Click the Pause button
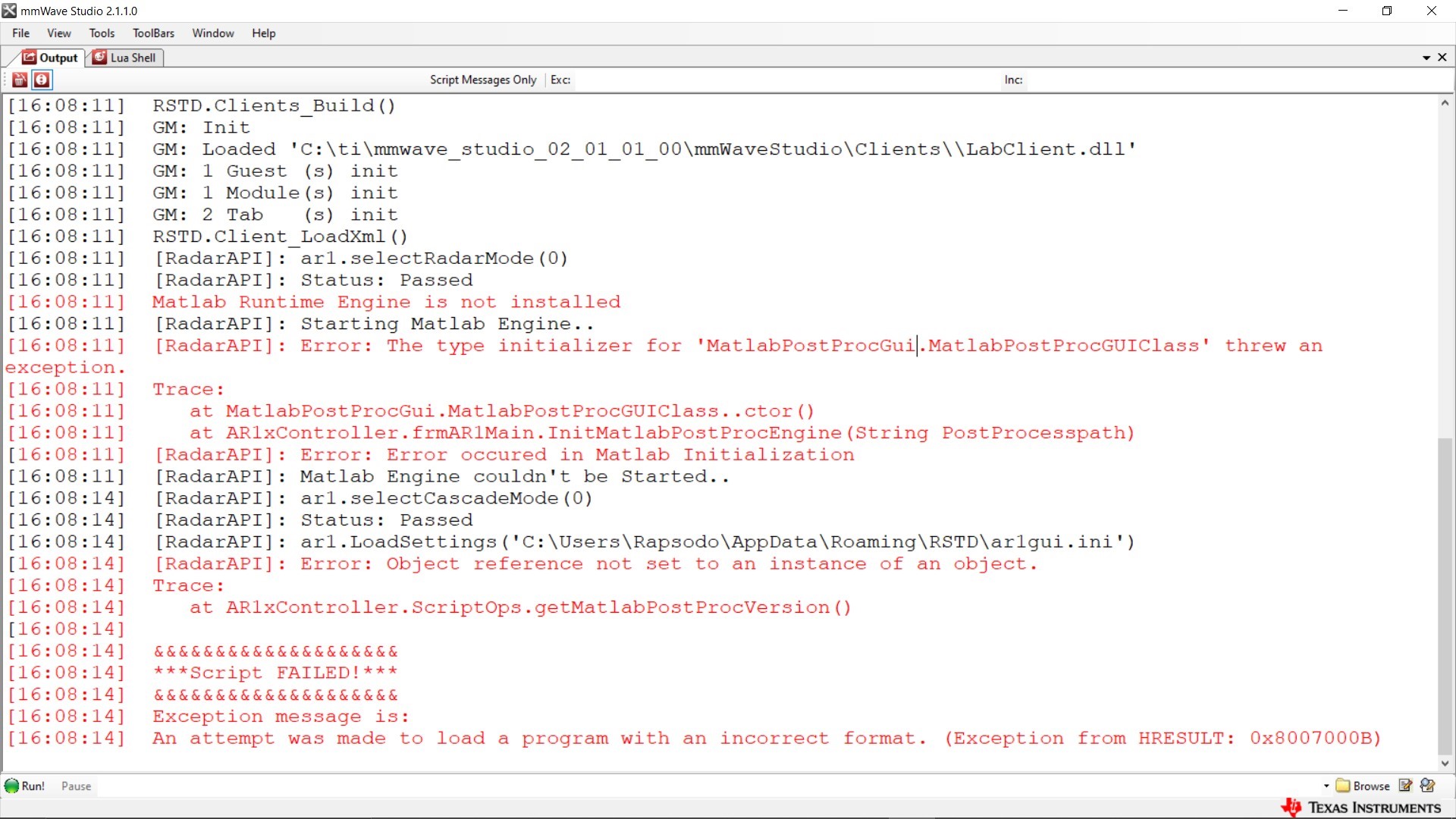Image resolution: width=1456 pixels, height=819 pixels. coord(76,786)
